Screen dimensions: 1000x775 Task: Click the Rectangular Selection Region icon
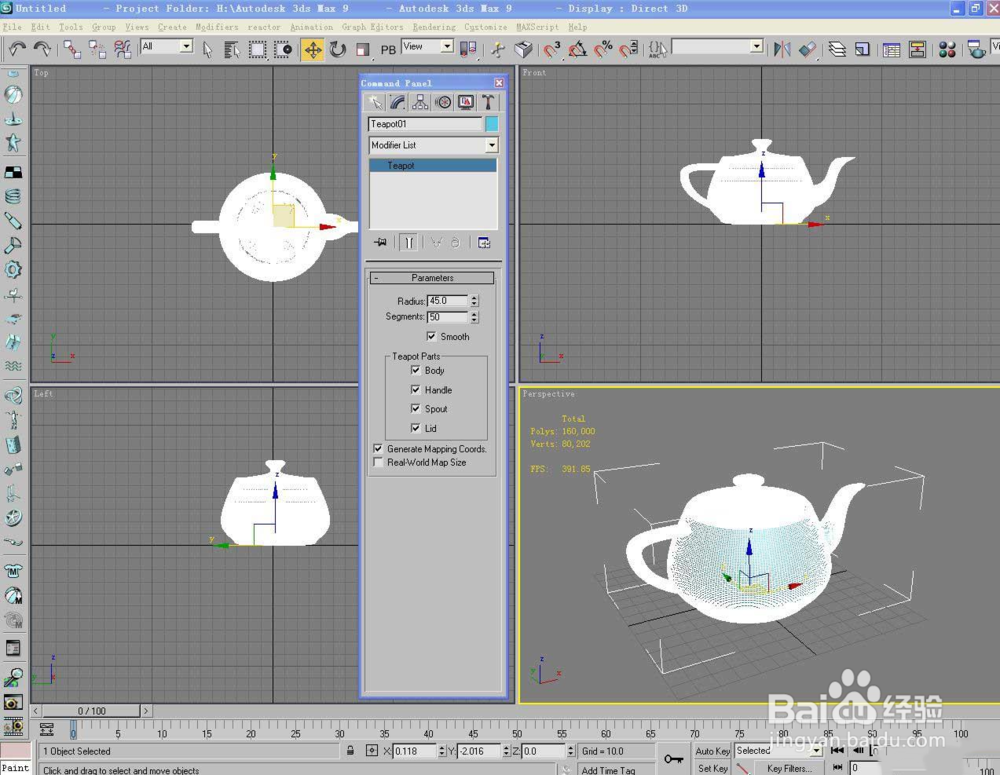257,50
